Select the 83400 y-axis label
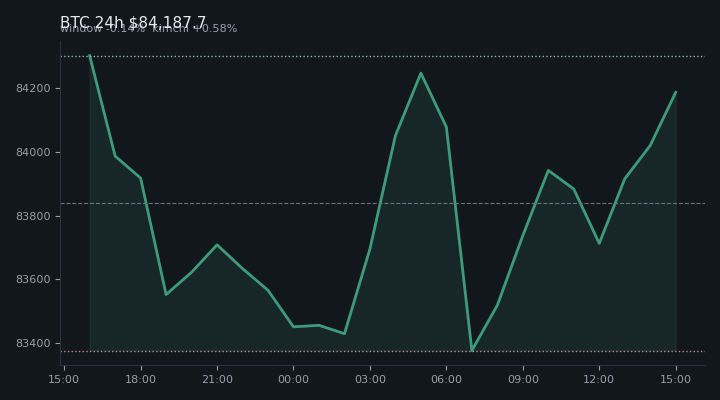720x400 pixels. click(x=34, y=343)
